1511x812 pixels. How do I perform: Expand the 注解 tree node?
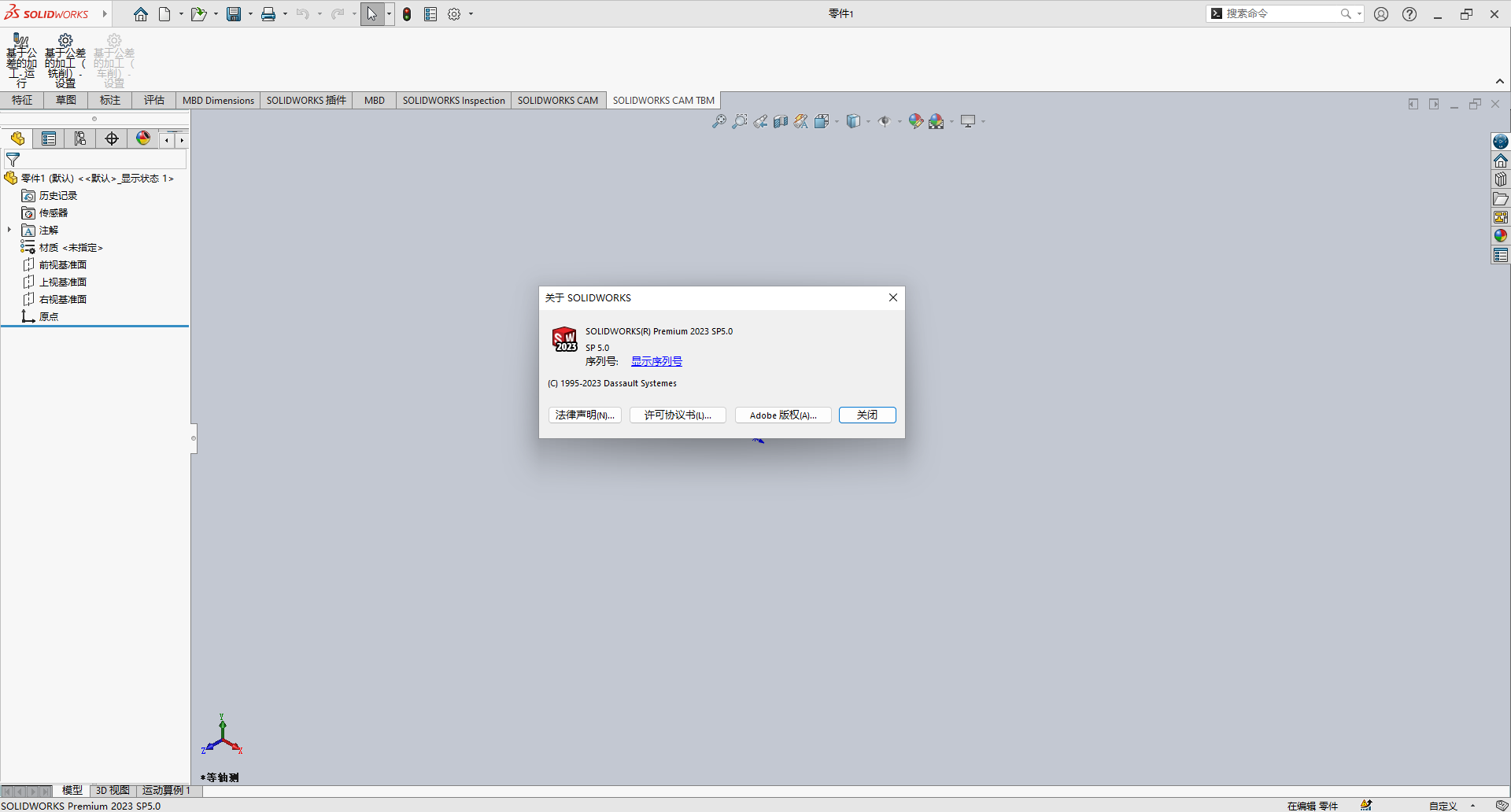pyautogui.click(x=9, y=230)
